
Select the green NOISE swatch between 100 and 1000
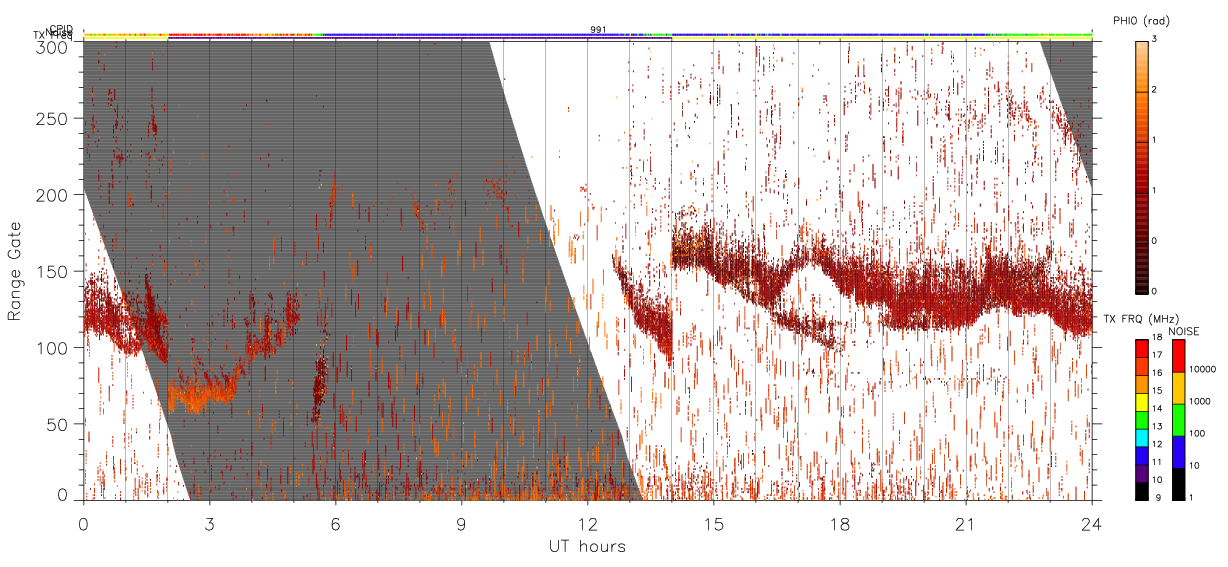(1178, 419)
